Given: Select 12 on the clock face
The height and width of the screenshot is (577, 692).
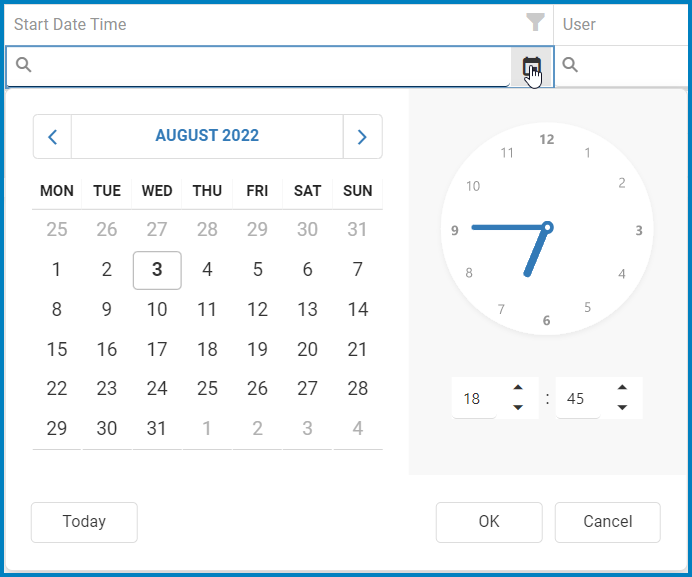Looking at the screenshot, I should [x=546, y=140].
